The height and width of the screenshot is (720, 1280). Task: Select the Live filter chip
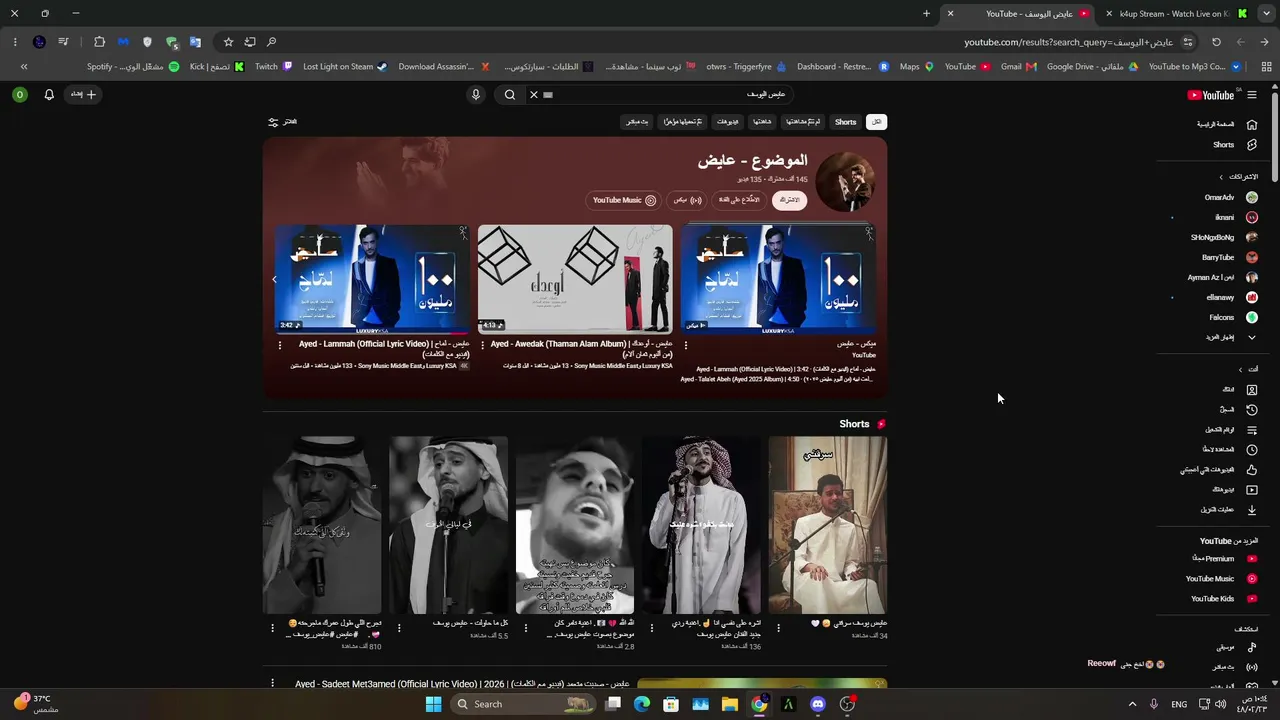pos(637,122)
